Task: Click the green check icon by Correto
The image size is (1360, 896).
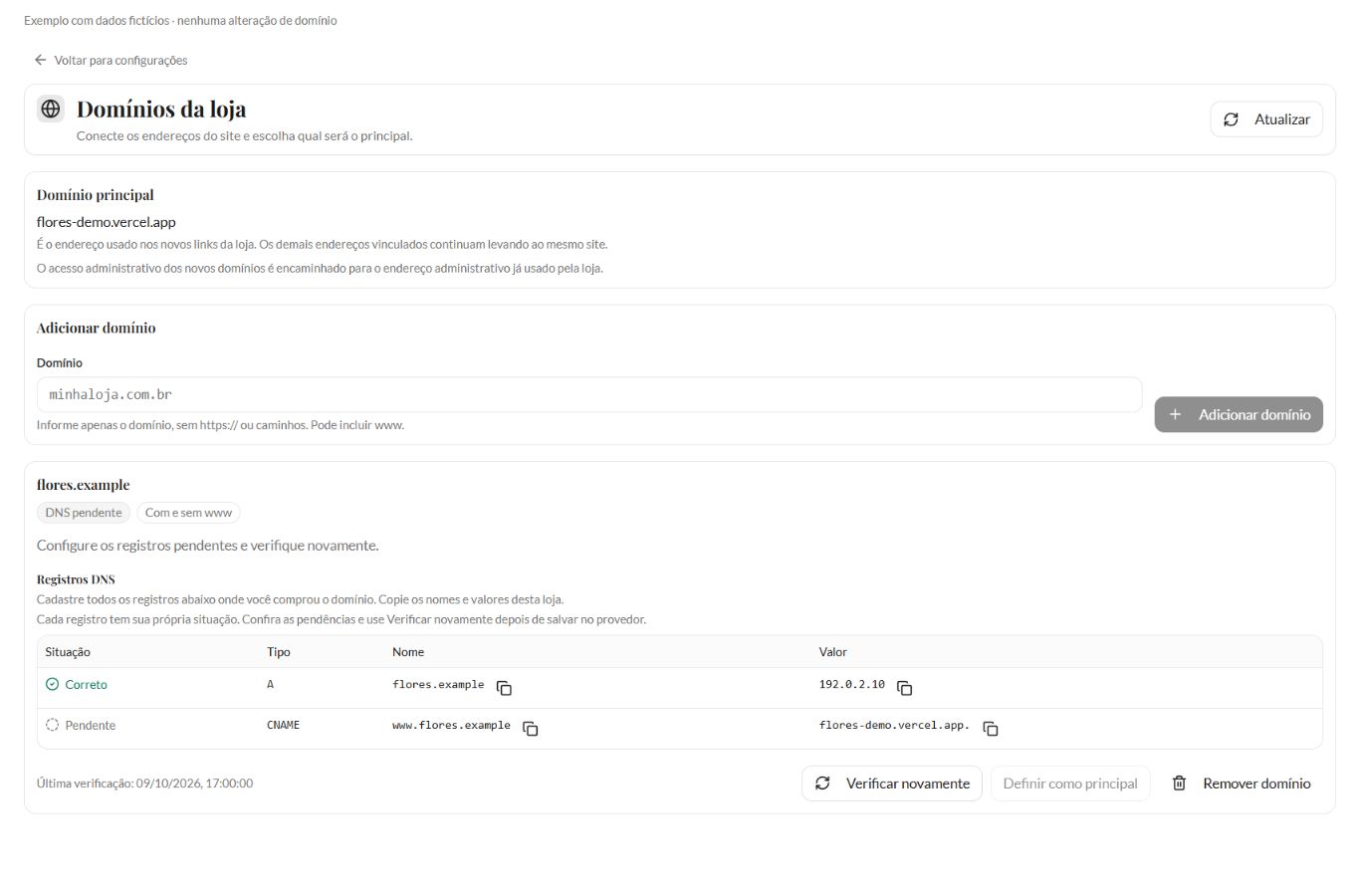Action: point(53,684)
